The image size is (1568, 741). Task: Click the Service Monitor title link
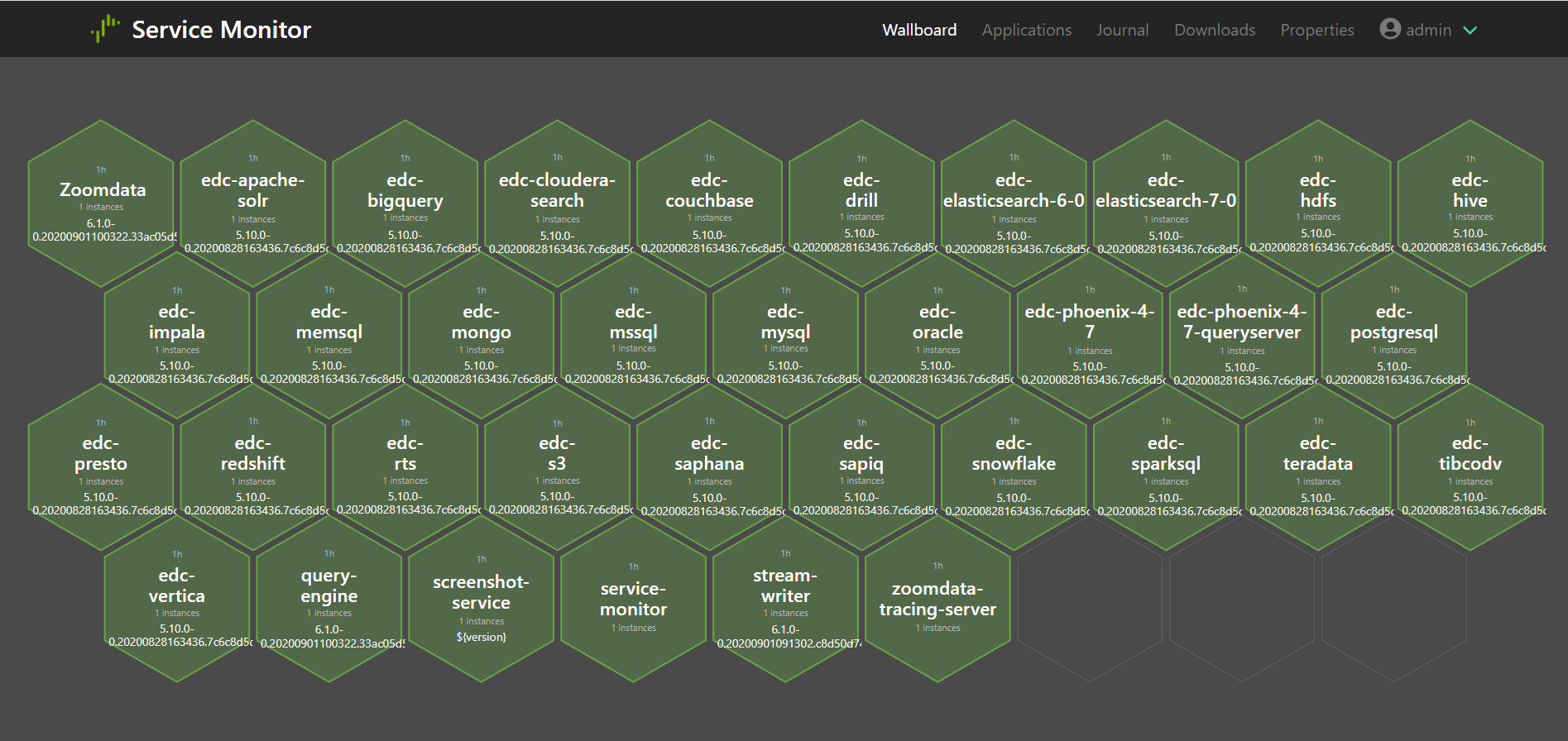point(222,30)
